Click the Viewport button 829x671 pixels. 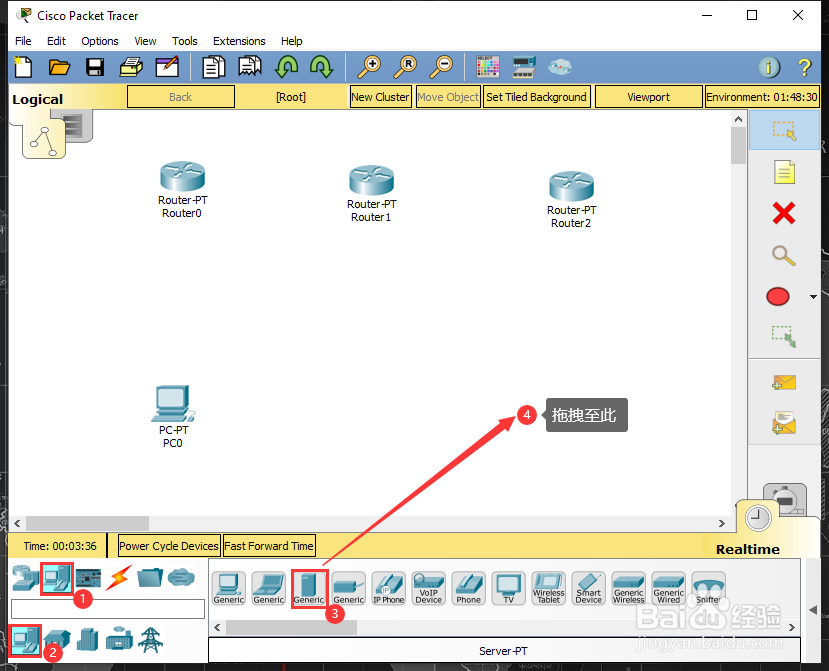tap(649, 97)
